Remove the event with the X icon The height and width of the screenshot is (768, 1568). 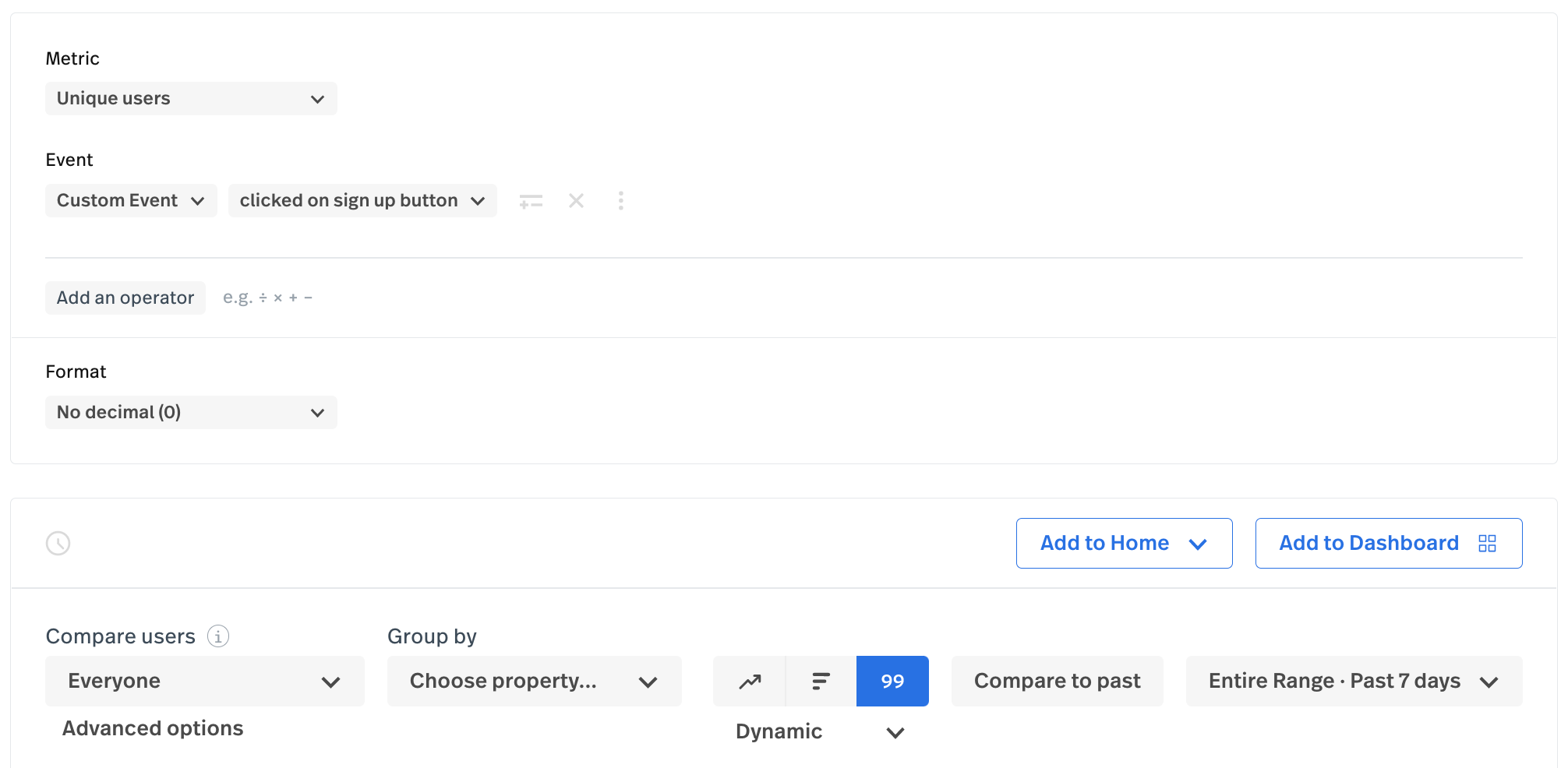[576, 201]
